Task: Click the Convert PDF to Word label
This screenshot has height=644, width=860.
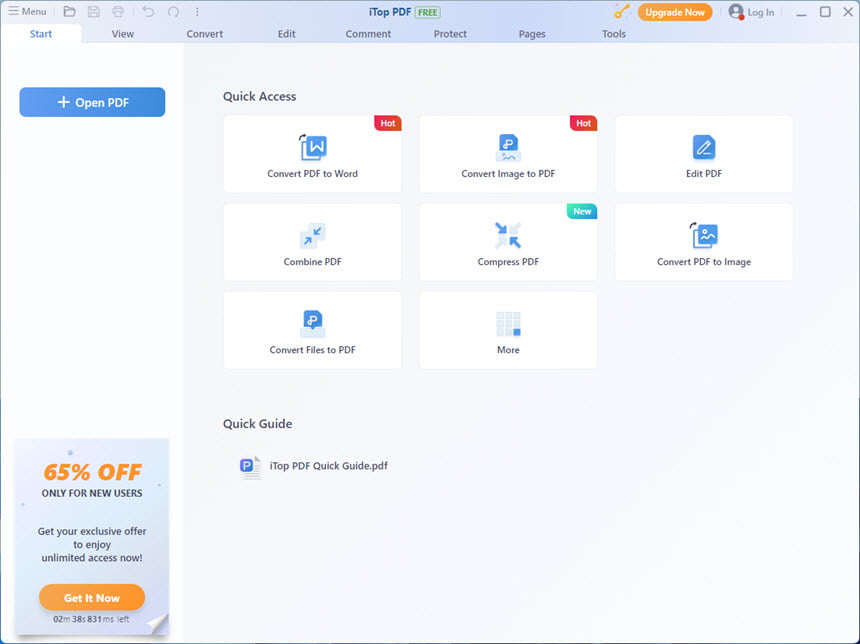Action: pos(313,174)
